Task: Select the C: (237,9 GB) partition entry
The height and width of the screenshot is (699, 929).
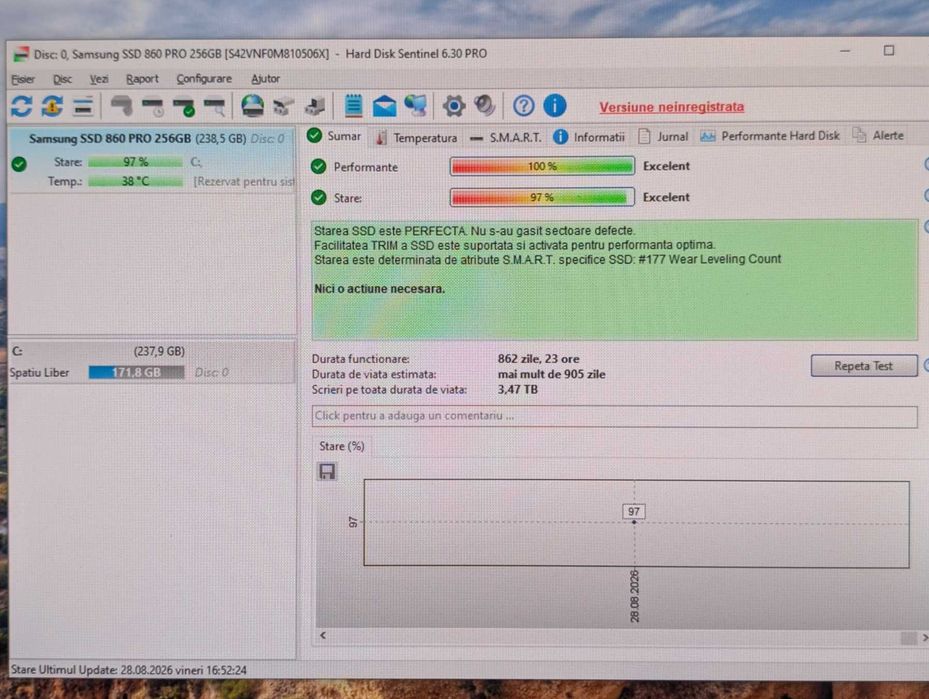Action: pyautogui.click(x=152, y=361)
